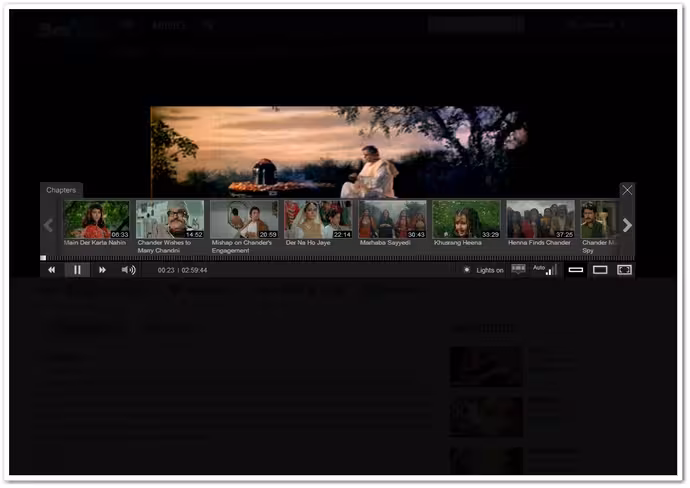
Task: Click the main video frame
Action: tap(339, 152)
